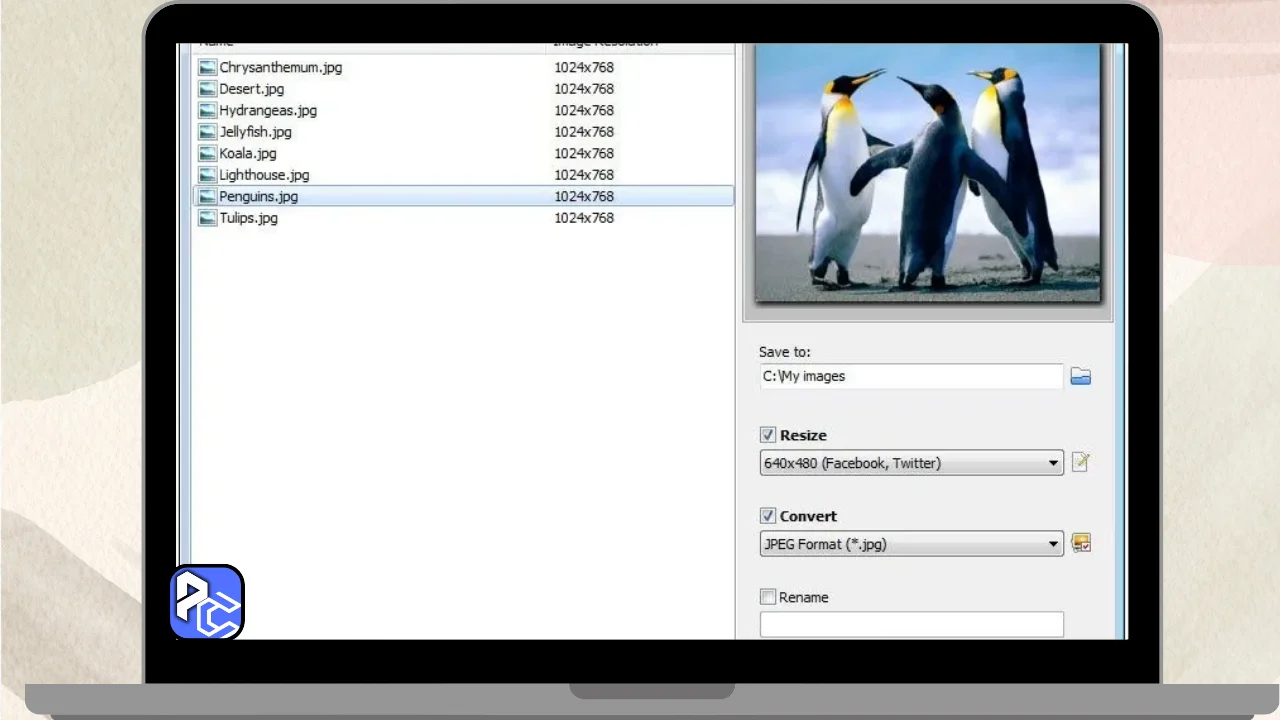Click the Koala.jpg image file icon
1280x720 pixels.
point(207,154)
